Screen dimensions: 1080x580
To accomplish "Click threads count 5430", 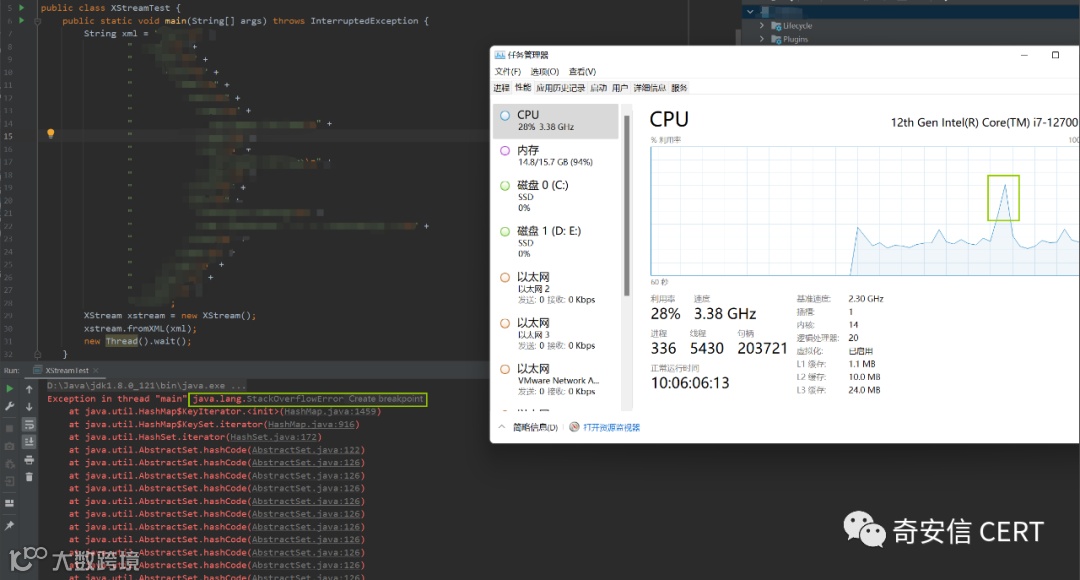I will pyautogui.click(x=707, y=349).
